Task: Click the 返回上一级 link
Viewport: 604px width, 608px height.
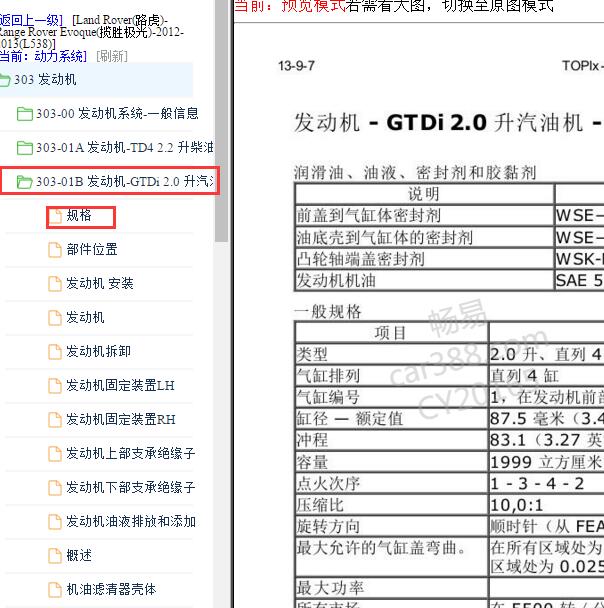Action: [x=31, y=20]
